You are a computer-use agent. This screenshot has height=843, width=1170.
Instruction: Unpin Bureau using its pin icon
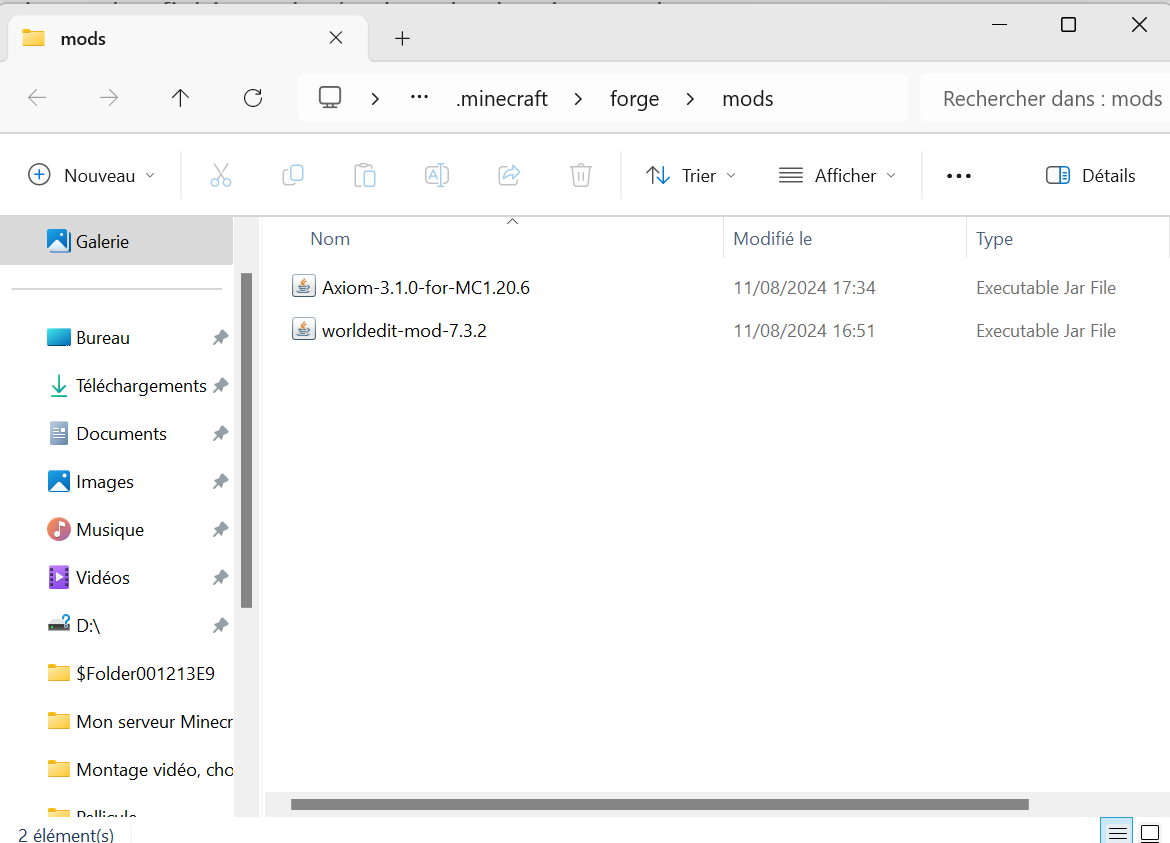219,338
